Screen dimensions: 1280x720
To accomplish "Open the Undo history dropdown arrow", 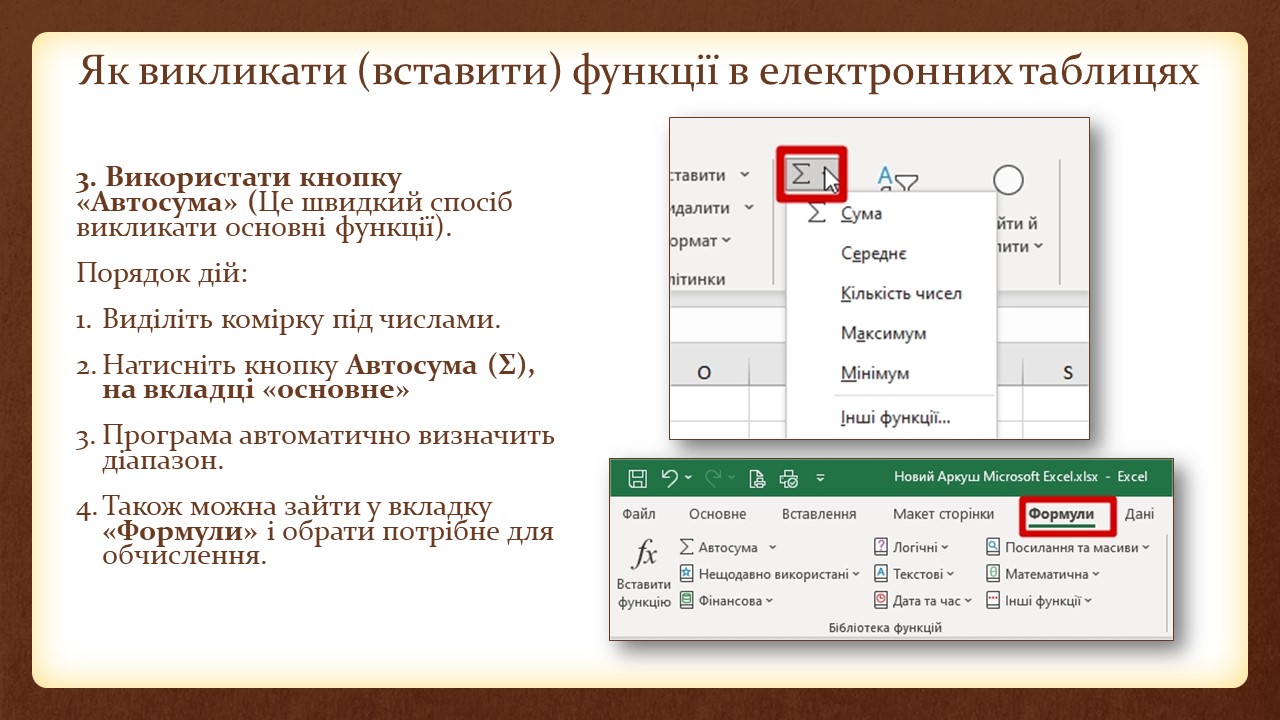I will (x=689, y=478).
